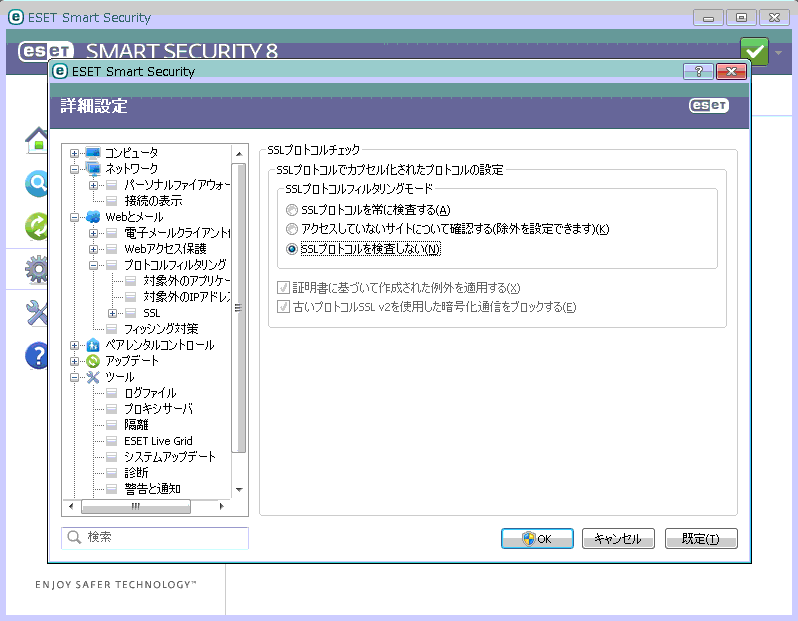Click the tree vertical scrollbar thumb
The height and width of the screenshot is (621, 798).
pos(239,308)
